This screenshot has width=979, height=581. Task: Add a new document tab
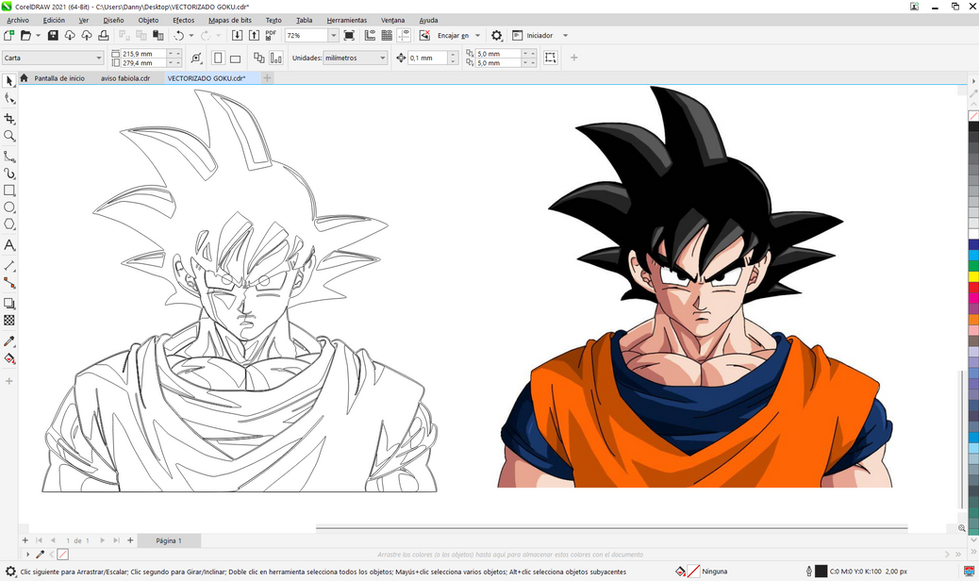point(267,78)
